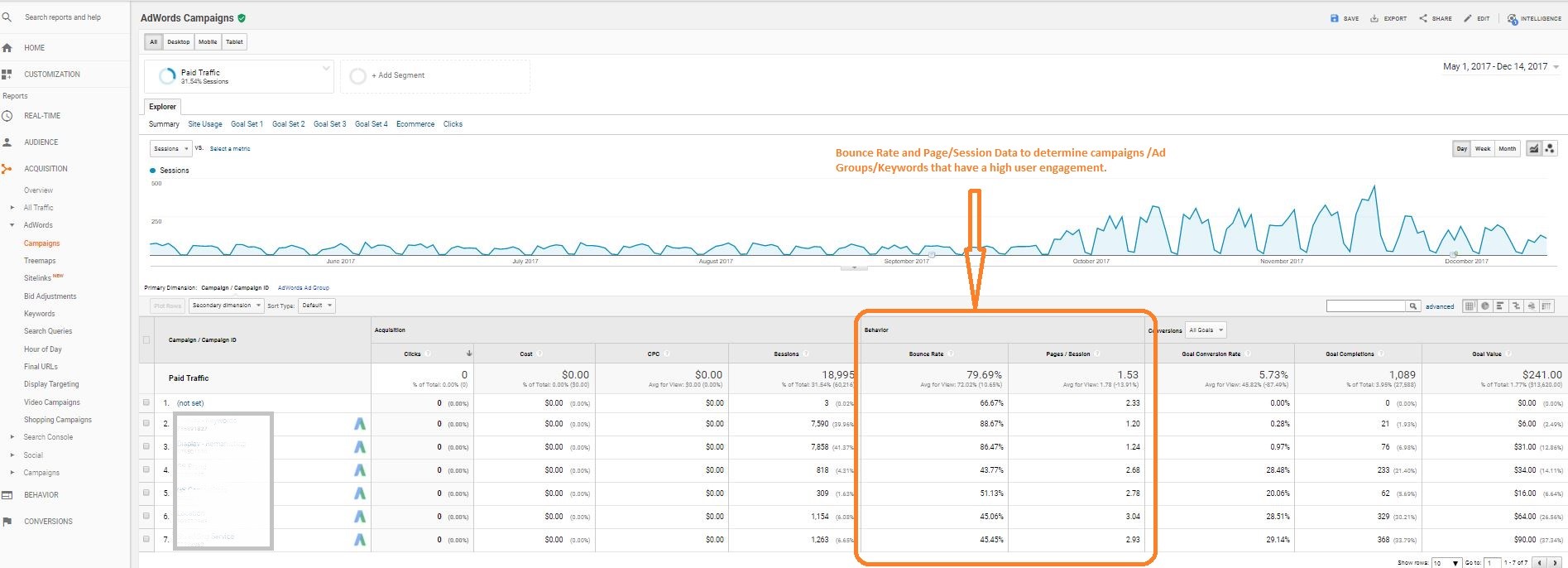Check the (not set) row checkbox
1568x568 pixels.
(146, 402)
